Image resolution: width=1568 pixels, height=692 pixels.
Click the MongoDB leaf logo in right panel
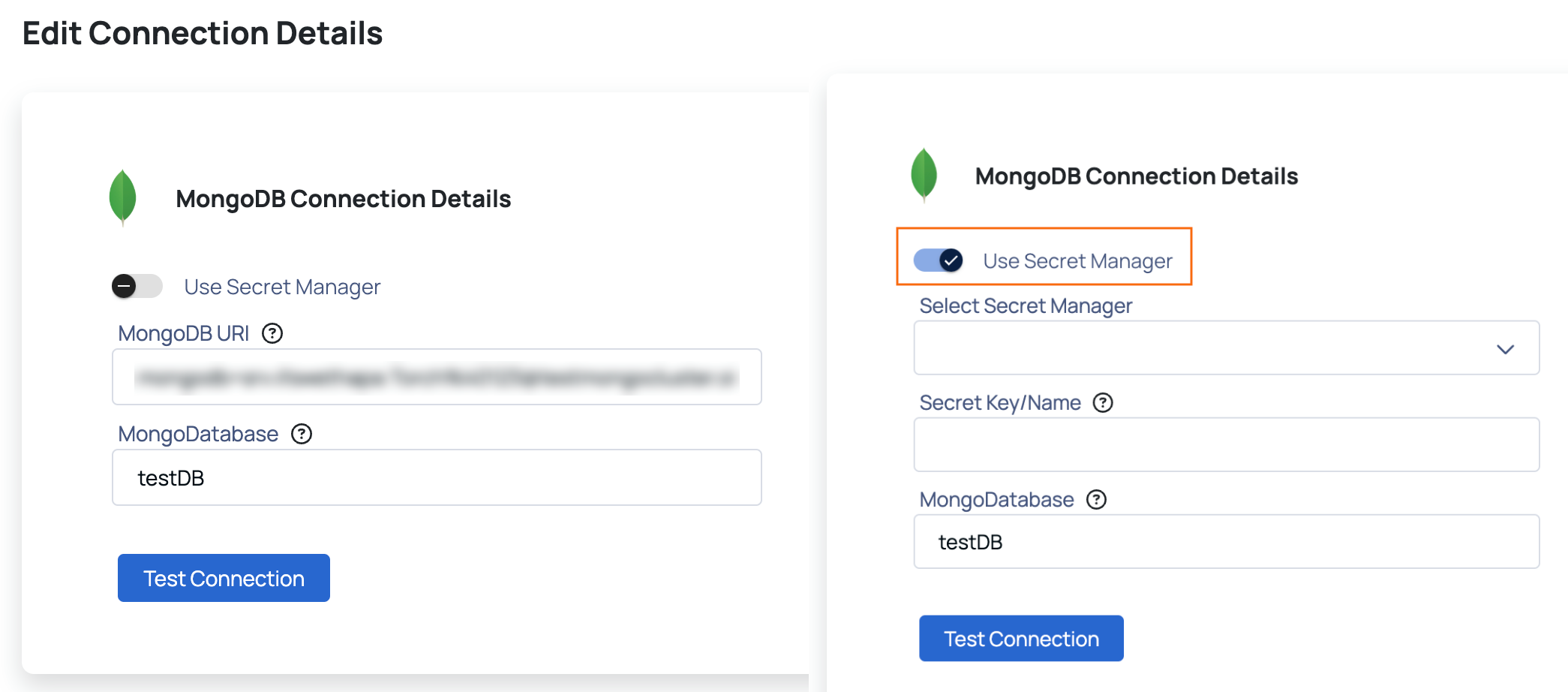tap(924, 176)
